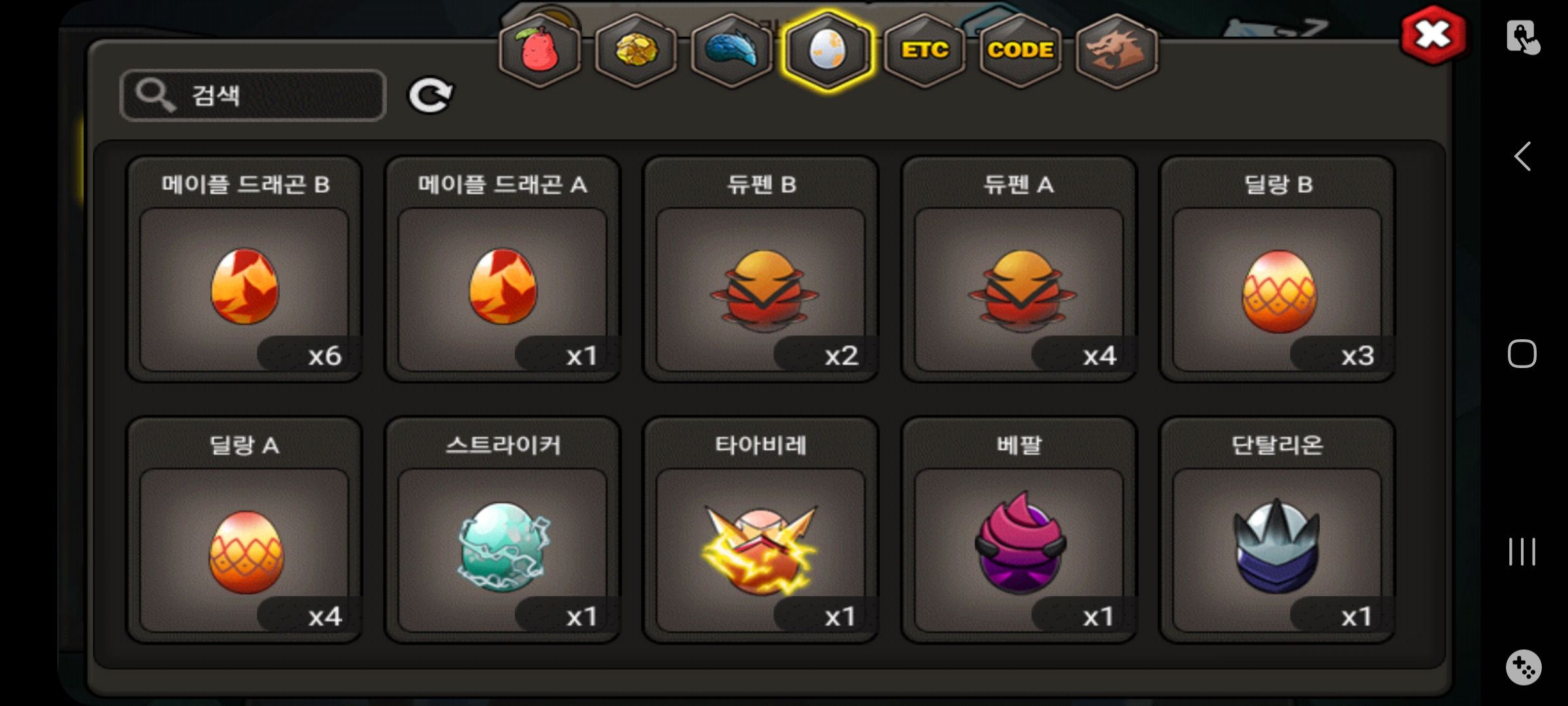Open the red fruit food category tab
1568x706 pixels.
click(x=540, y=51)
